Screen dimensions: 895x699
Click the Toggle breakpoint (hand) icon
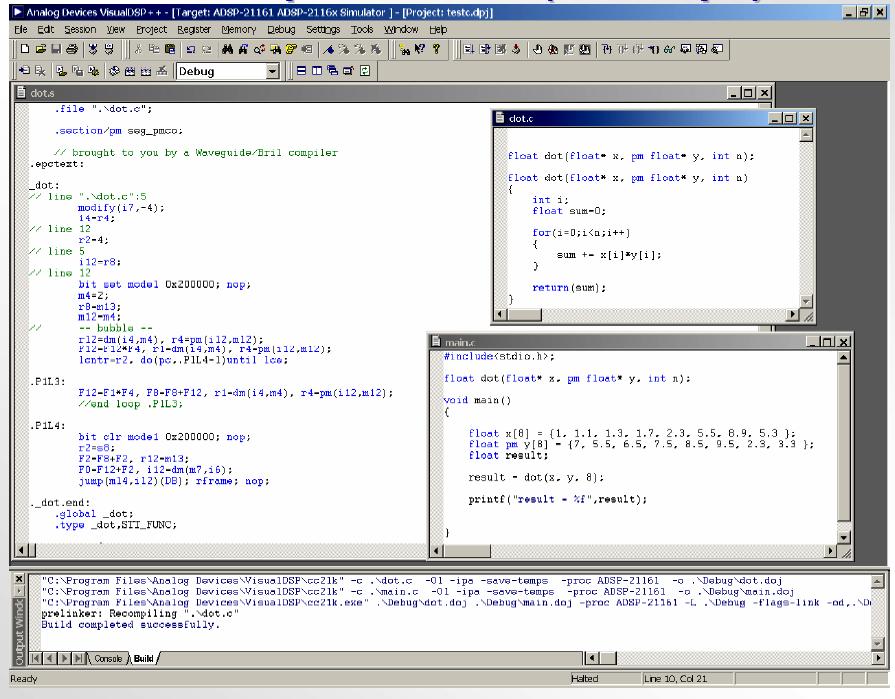pyautogui.click(x=537, y=49)
